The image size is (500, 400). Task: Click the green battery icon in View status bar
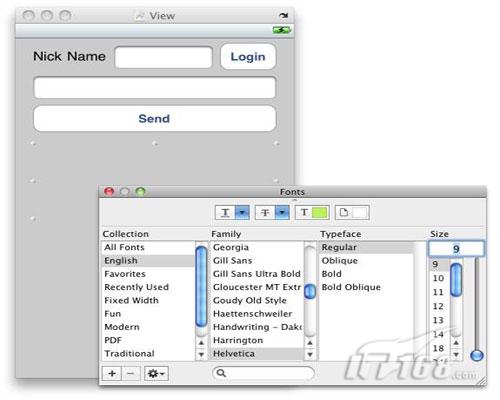[282, 30]
